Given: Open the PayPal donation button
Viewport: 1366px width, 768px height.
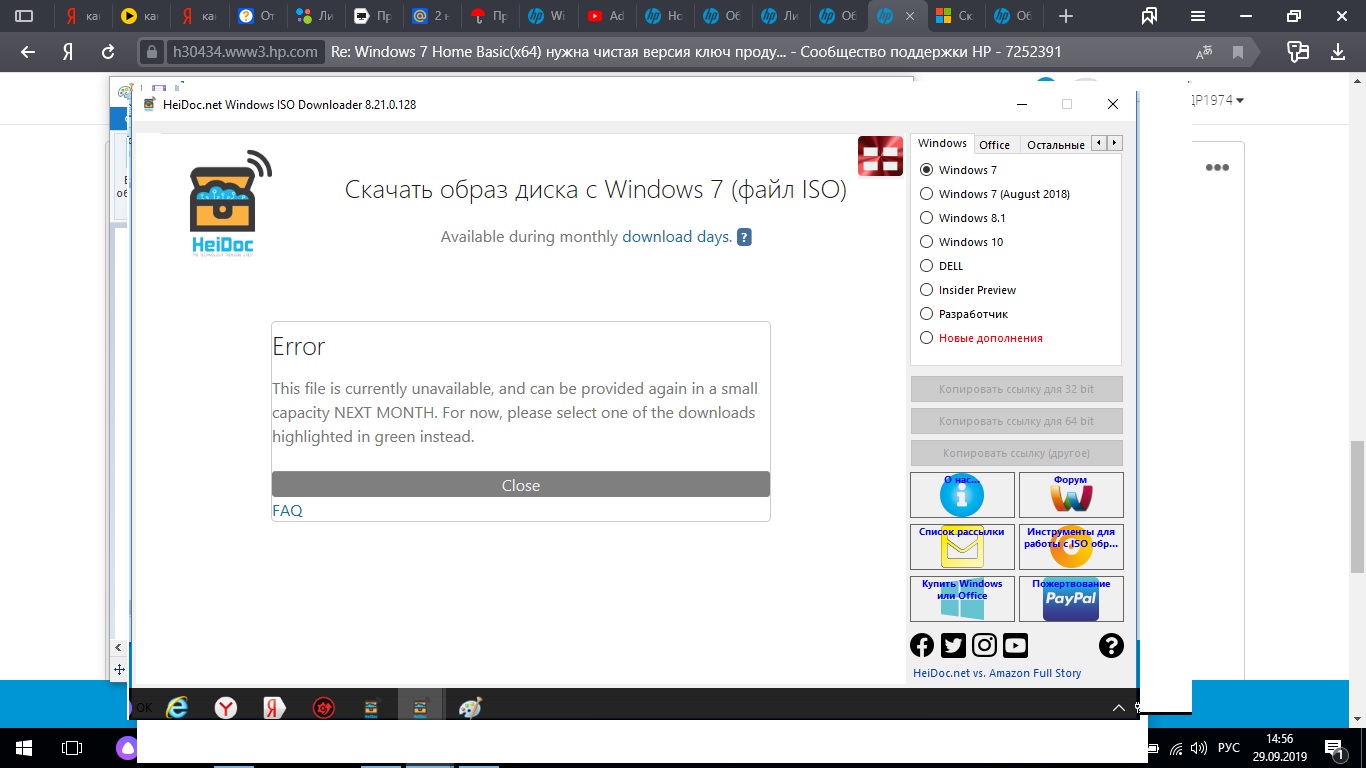Looking at the screenshot, I should [1071, 599].
